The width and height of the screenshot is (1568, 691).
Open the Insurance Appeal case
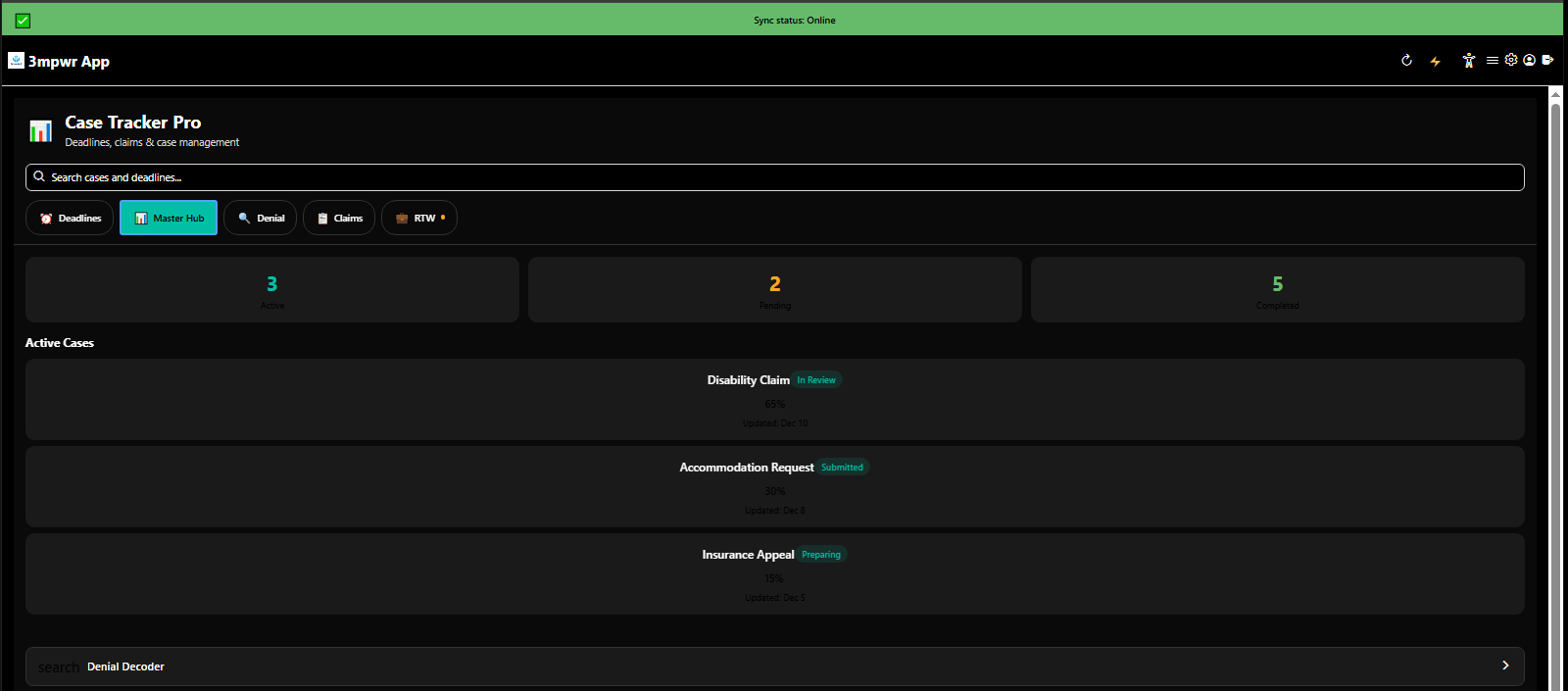(x=775, y=573)
